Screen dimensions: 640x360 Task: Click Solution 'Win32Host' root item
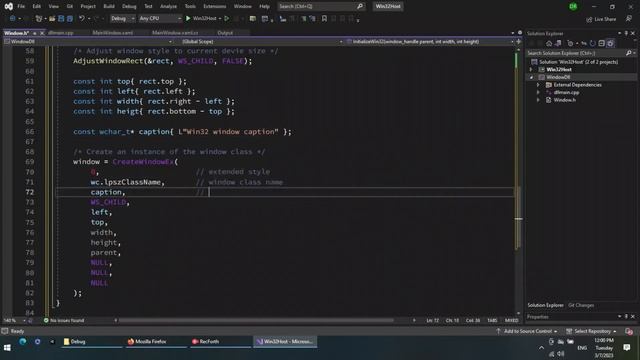click(575, 62)
